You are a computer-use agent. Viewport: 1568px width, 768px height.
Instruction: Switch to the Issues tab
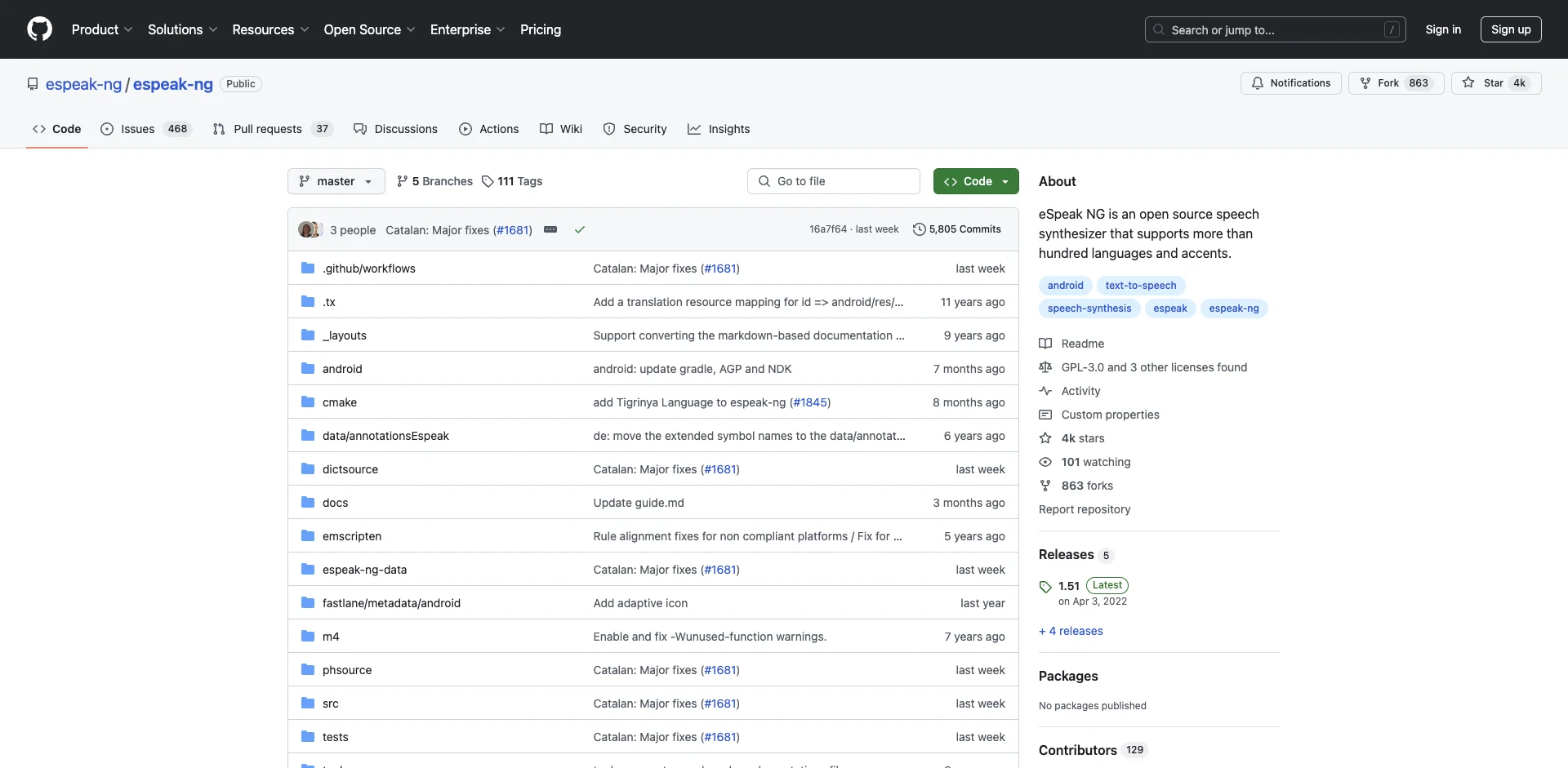coord(145,129)
